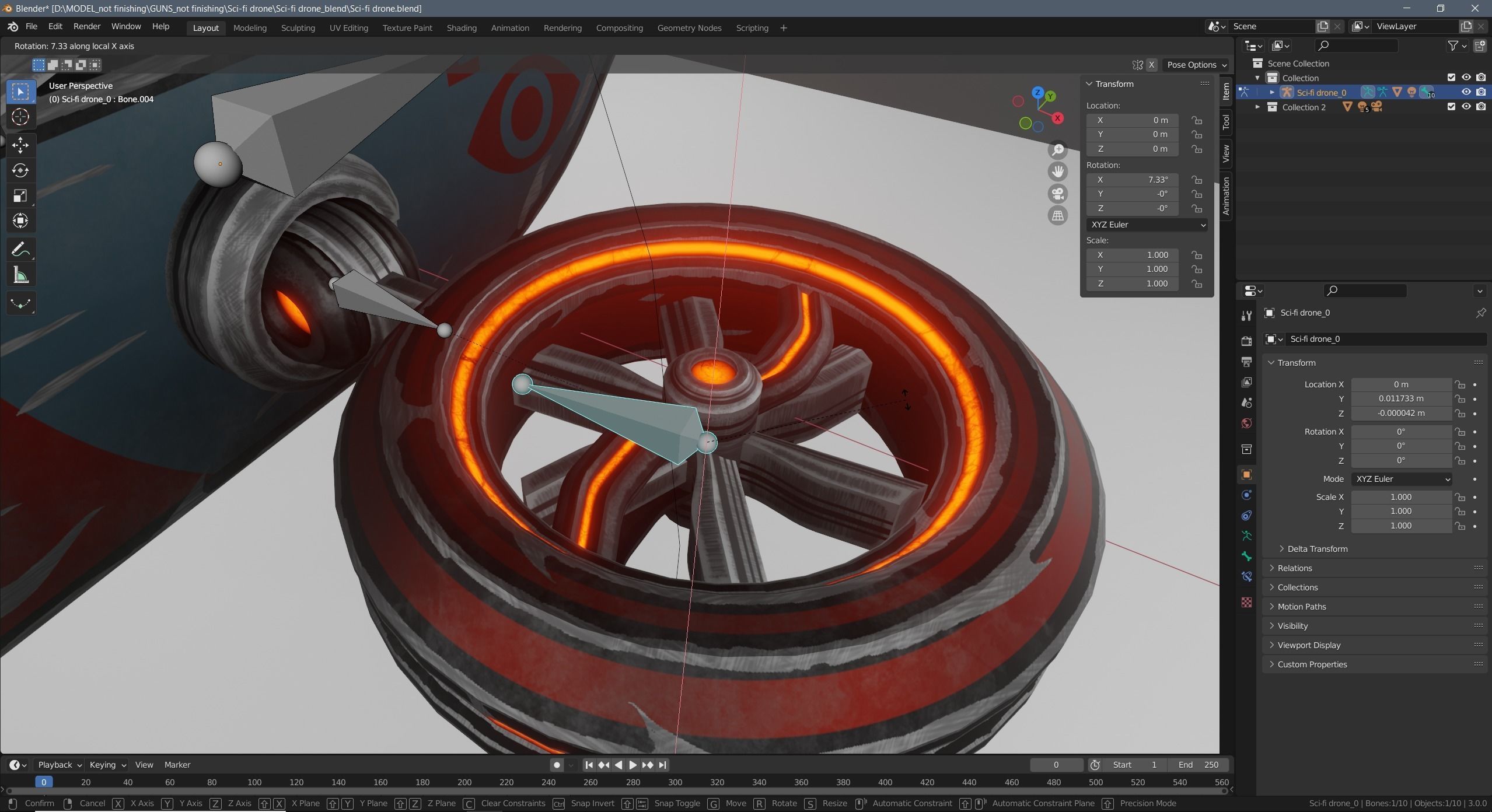The image size is (1492, 812).
Task: Open the Playback dropdown in timeline
Action: (x=60, y=765)
